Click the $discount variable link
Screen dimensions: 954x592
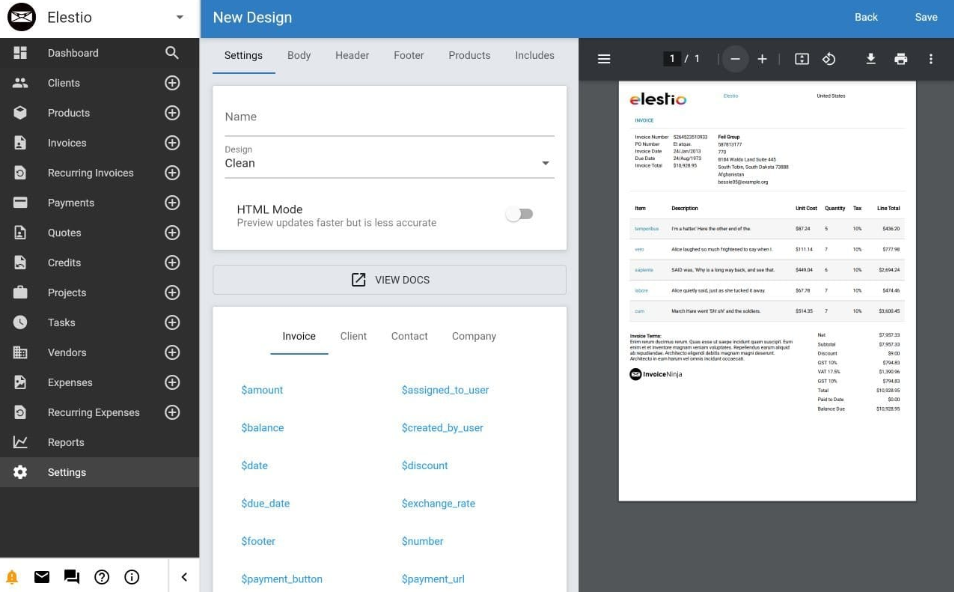click(x=425, y=465)
